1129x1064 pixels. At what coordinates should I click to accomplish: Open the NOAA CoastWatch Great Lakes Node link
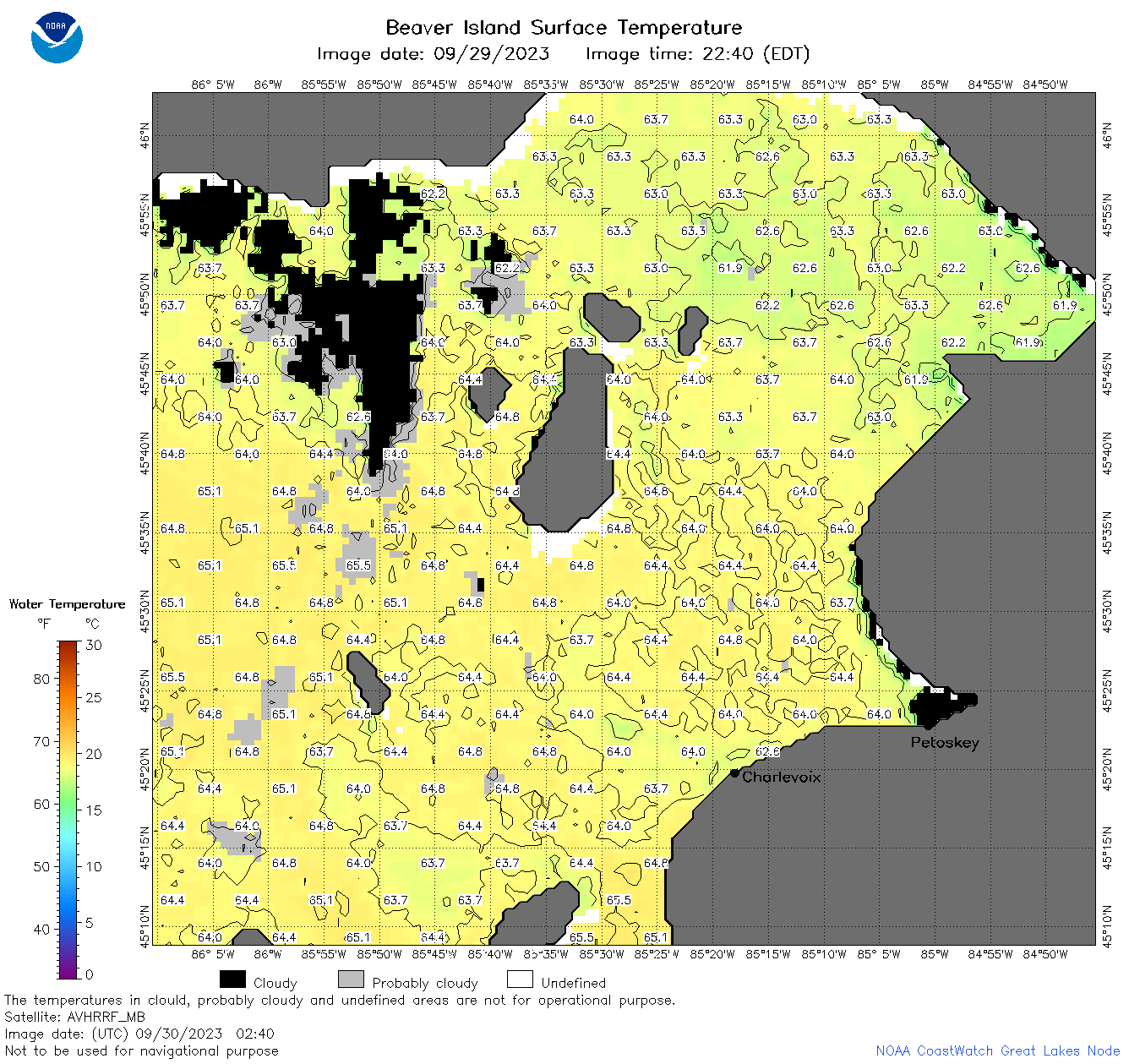(x=997, y=1050)
